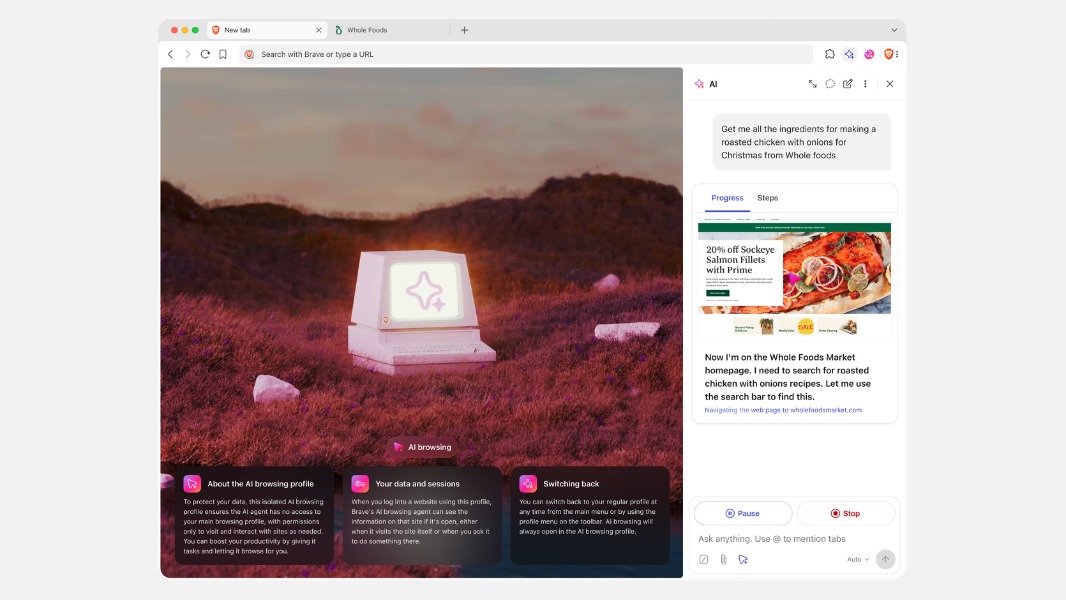Toggle the AI sidebar sparkle icon in toolbar
Image resolution: width=1066 pixels, height=600 pixels.
[x=849, y=54]
